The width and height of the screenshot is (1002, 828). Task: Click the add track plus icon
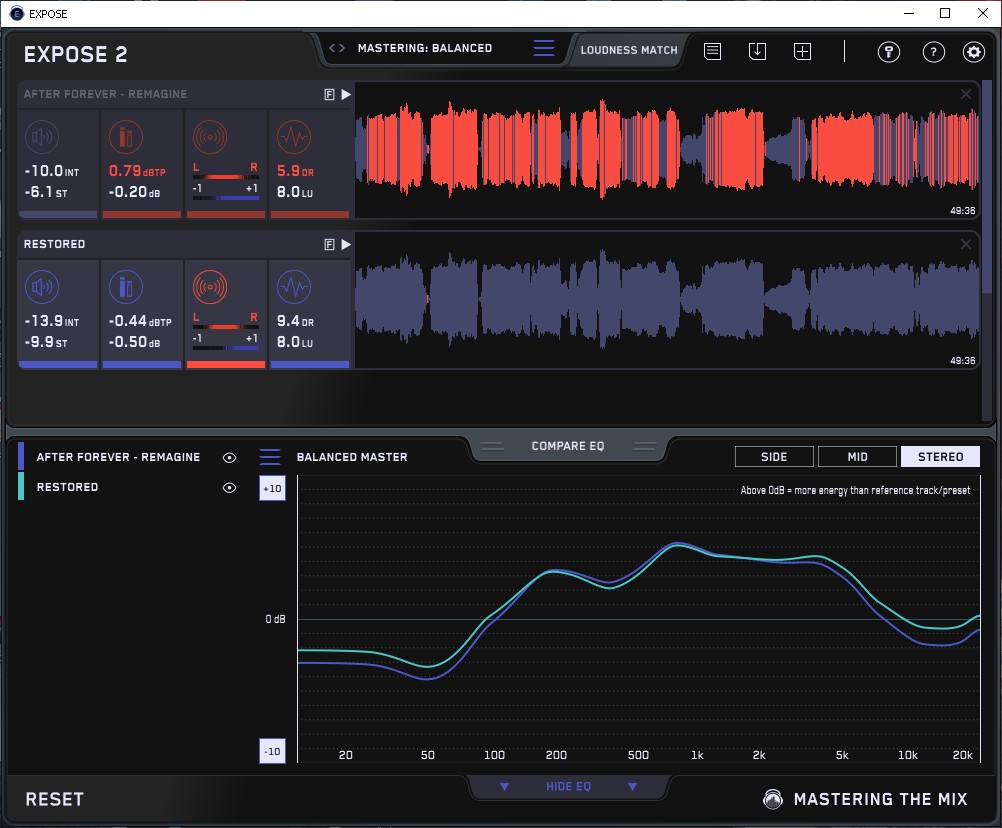pyautogui.click(x=802, y=51)
